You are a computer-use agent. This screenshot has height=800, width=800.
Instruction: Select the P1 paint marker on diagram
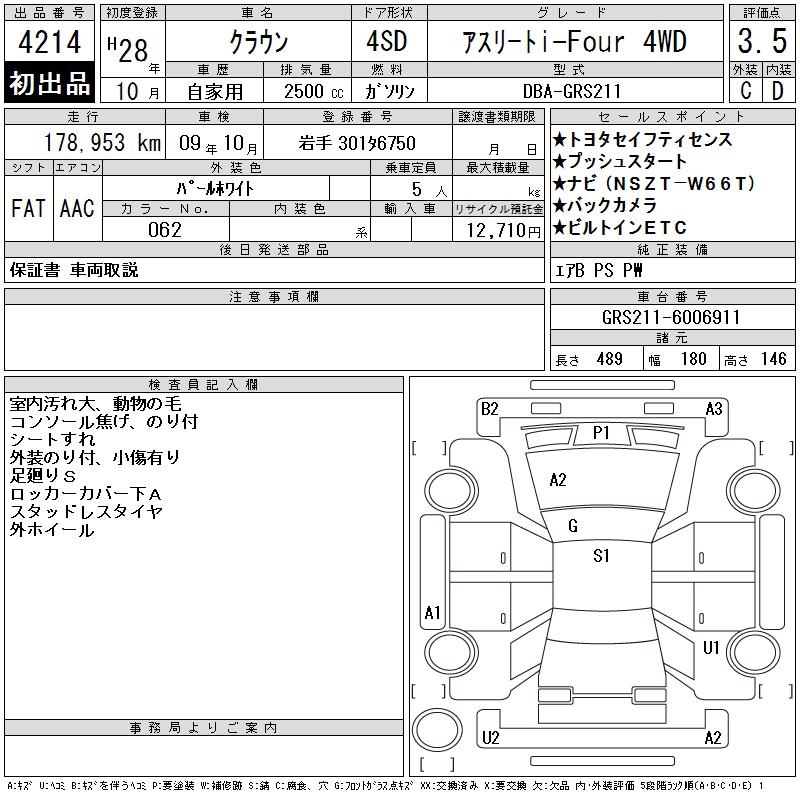601,433
